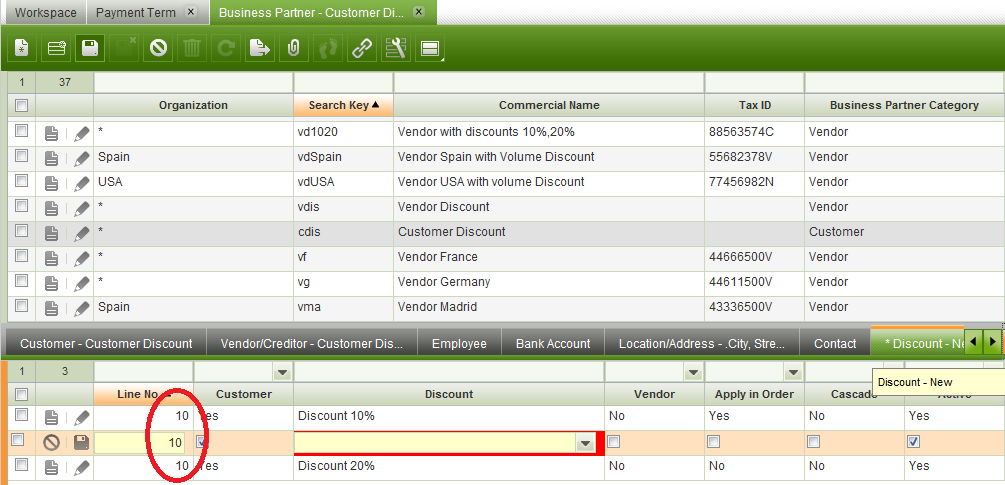Click the Line No. input field in new row

(140, 442)
